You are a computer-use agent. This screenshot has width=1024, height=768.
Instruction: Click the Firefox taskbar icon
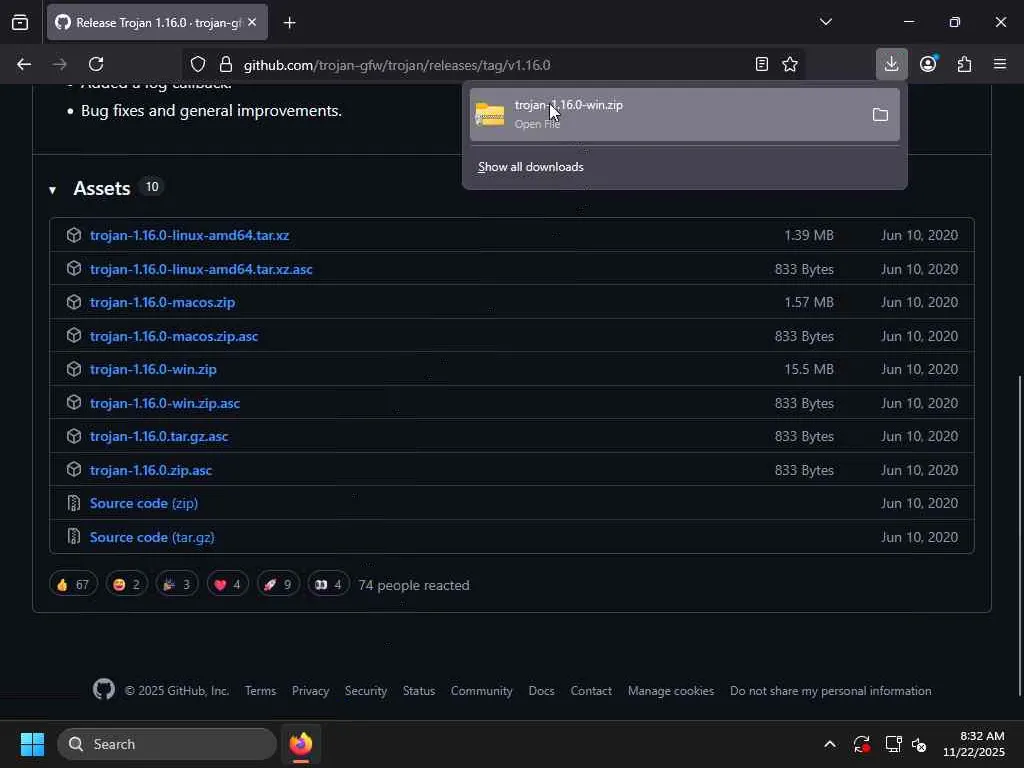click(x=301, y=744)
